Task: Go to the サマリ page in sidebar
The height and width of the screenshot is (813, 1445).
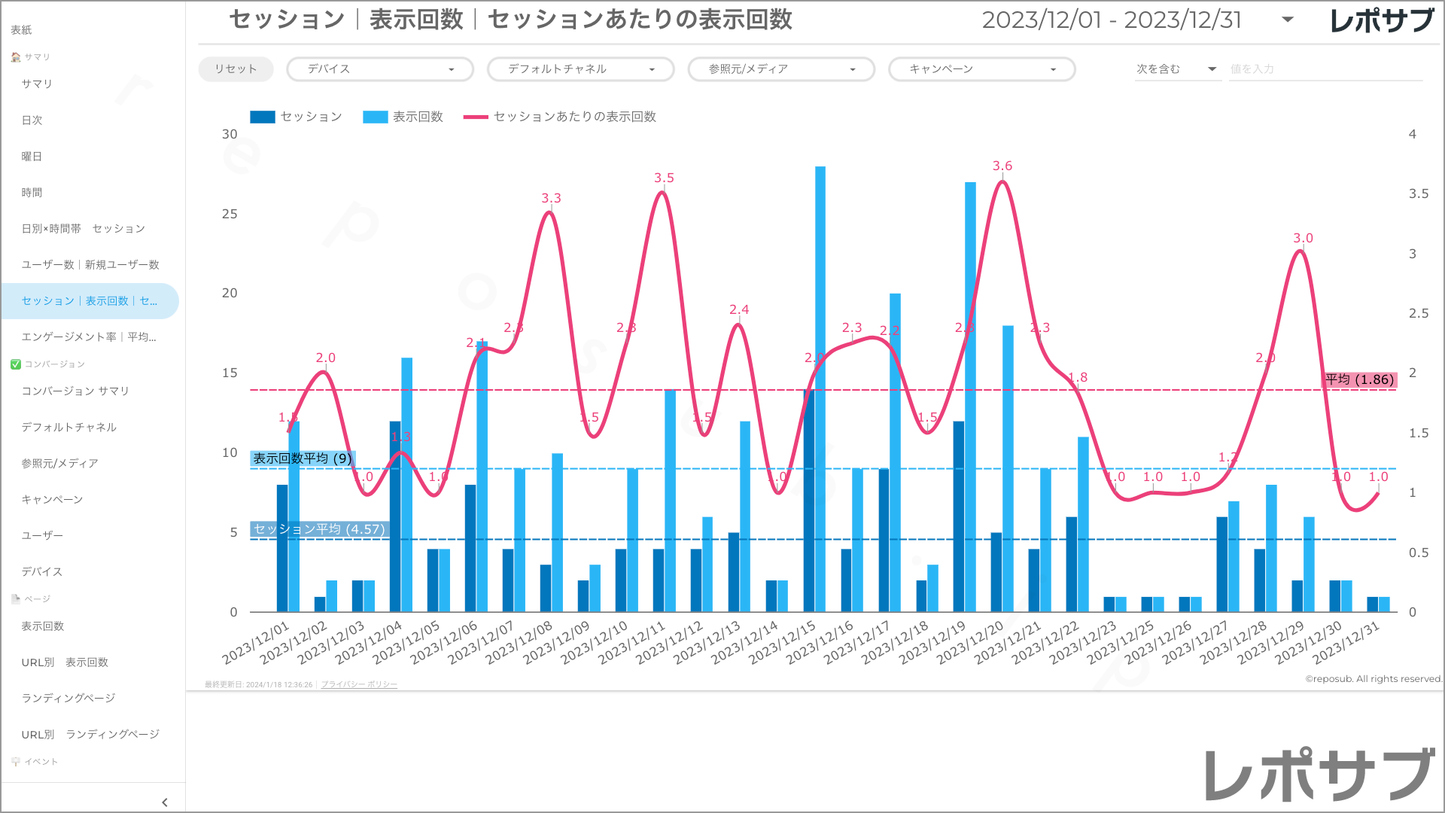Action: pos(37,84)
